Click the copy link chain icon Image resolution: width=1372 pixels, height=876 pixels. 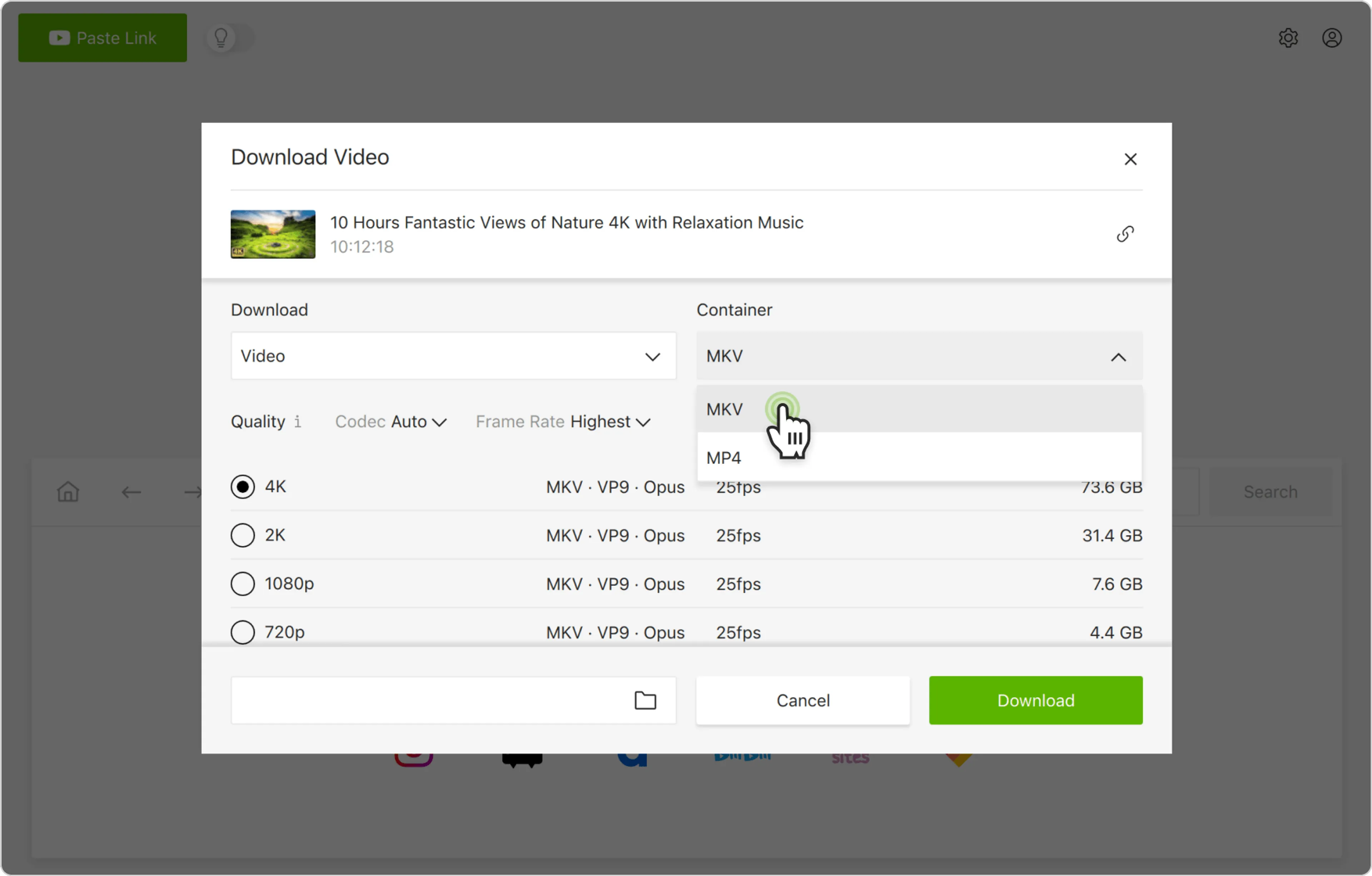(x=1125, y=234)
